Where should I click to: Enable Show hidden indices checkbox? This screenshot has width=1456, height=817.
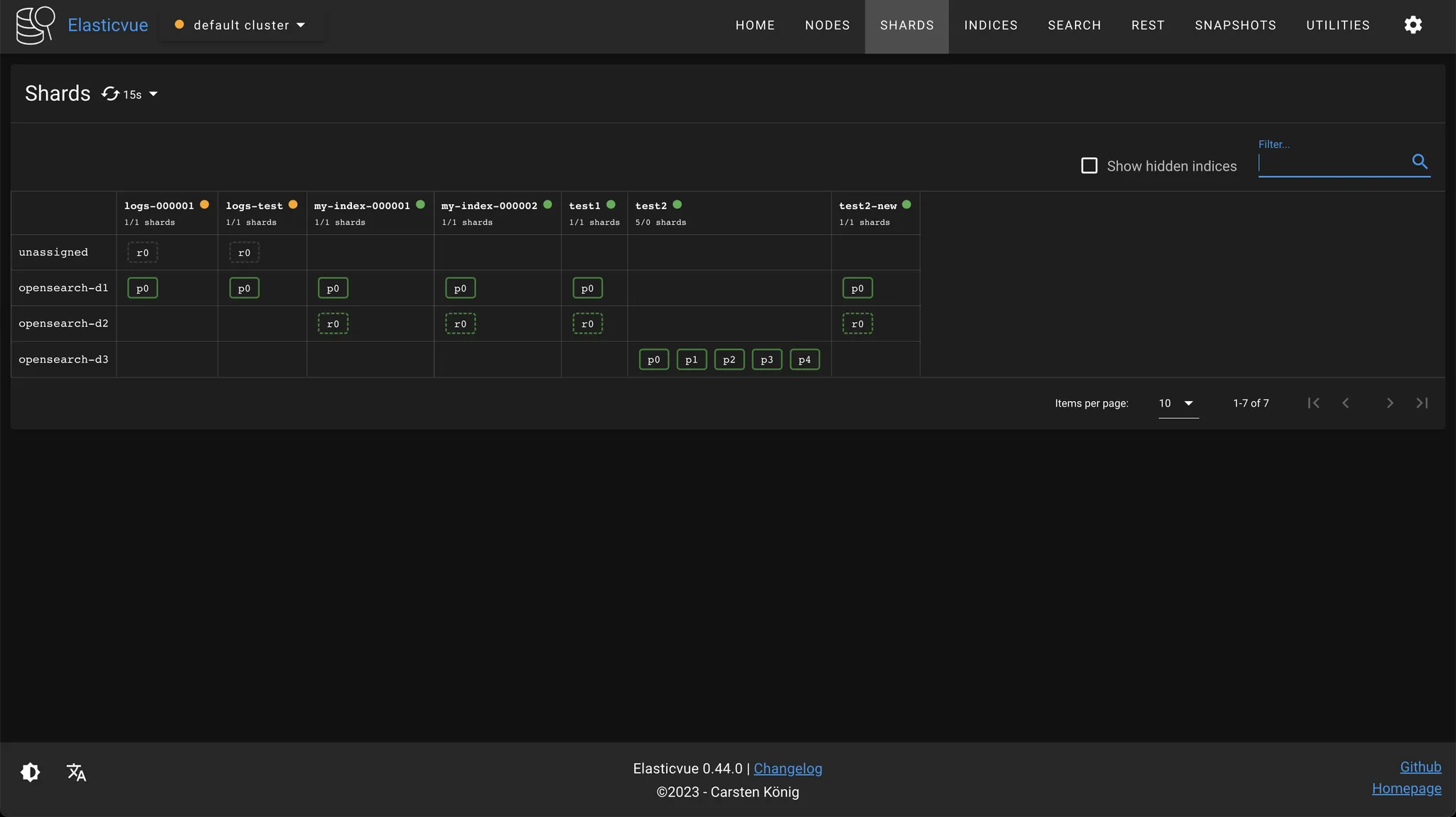pyautogui.click(x=1089, y=166)
